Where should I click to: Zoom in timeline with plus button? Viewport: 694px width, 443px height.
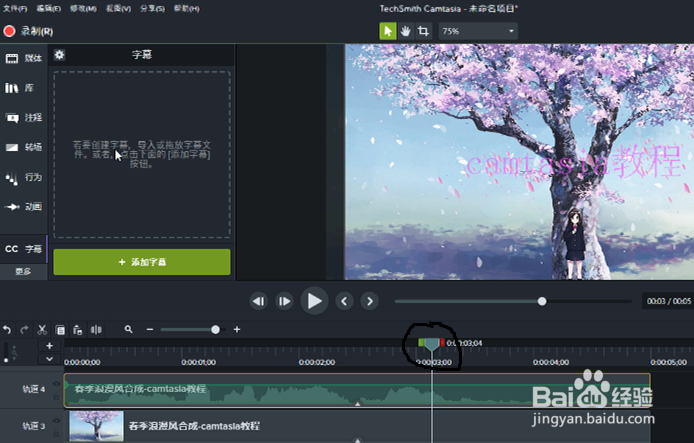(x=237, y=329)
